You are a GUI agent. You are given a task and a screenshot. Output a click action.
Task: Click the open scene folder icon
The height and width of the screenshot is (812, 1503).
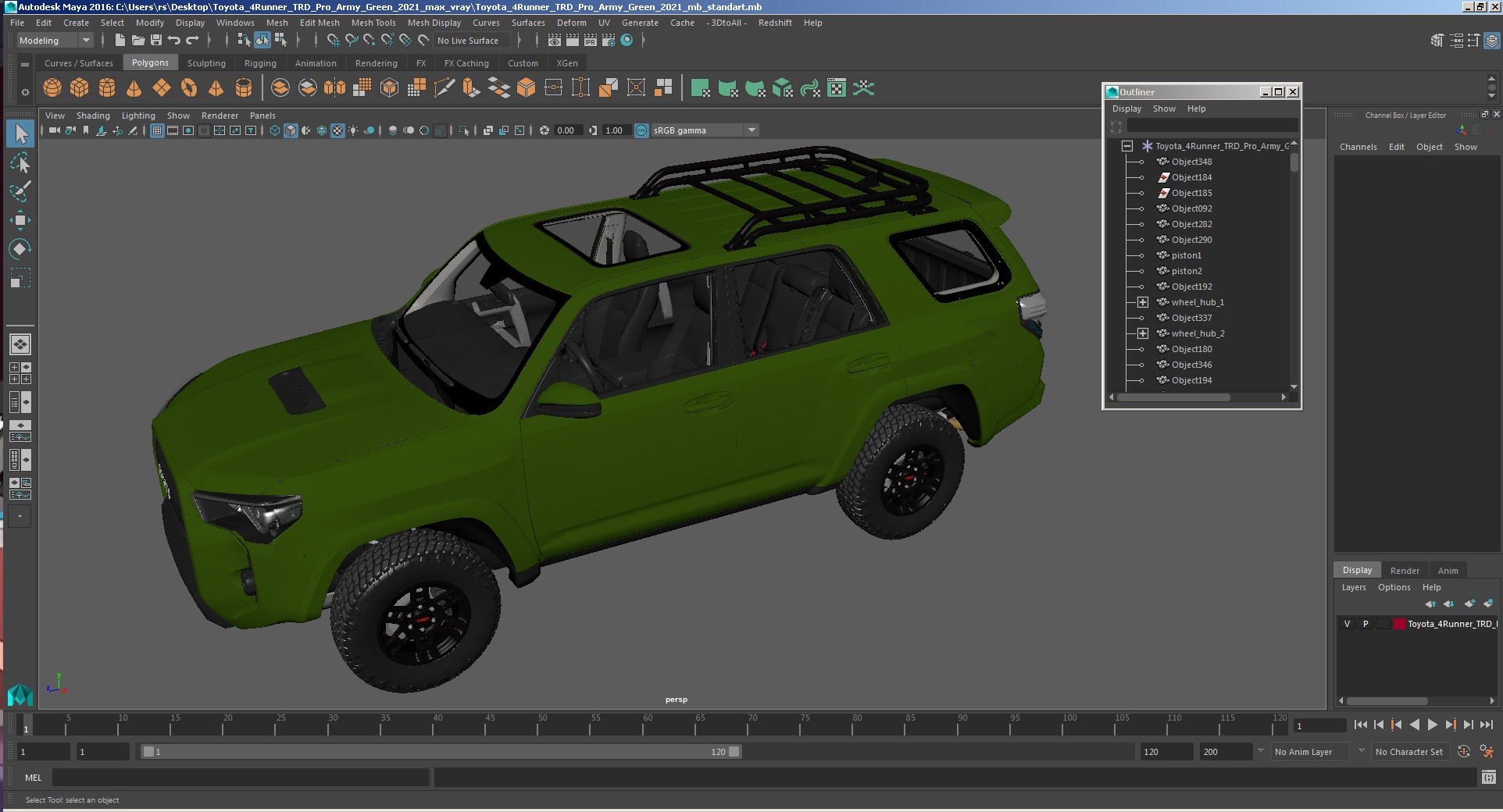click(138, 40)
